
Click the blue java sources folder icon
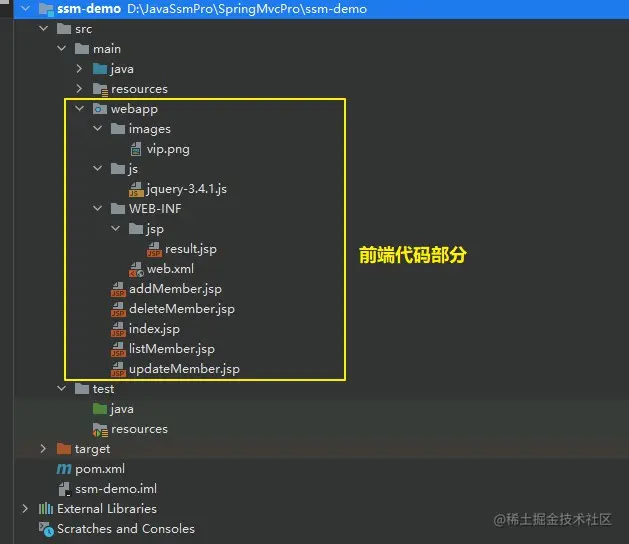100,69
